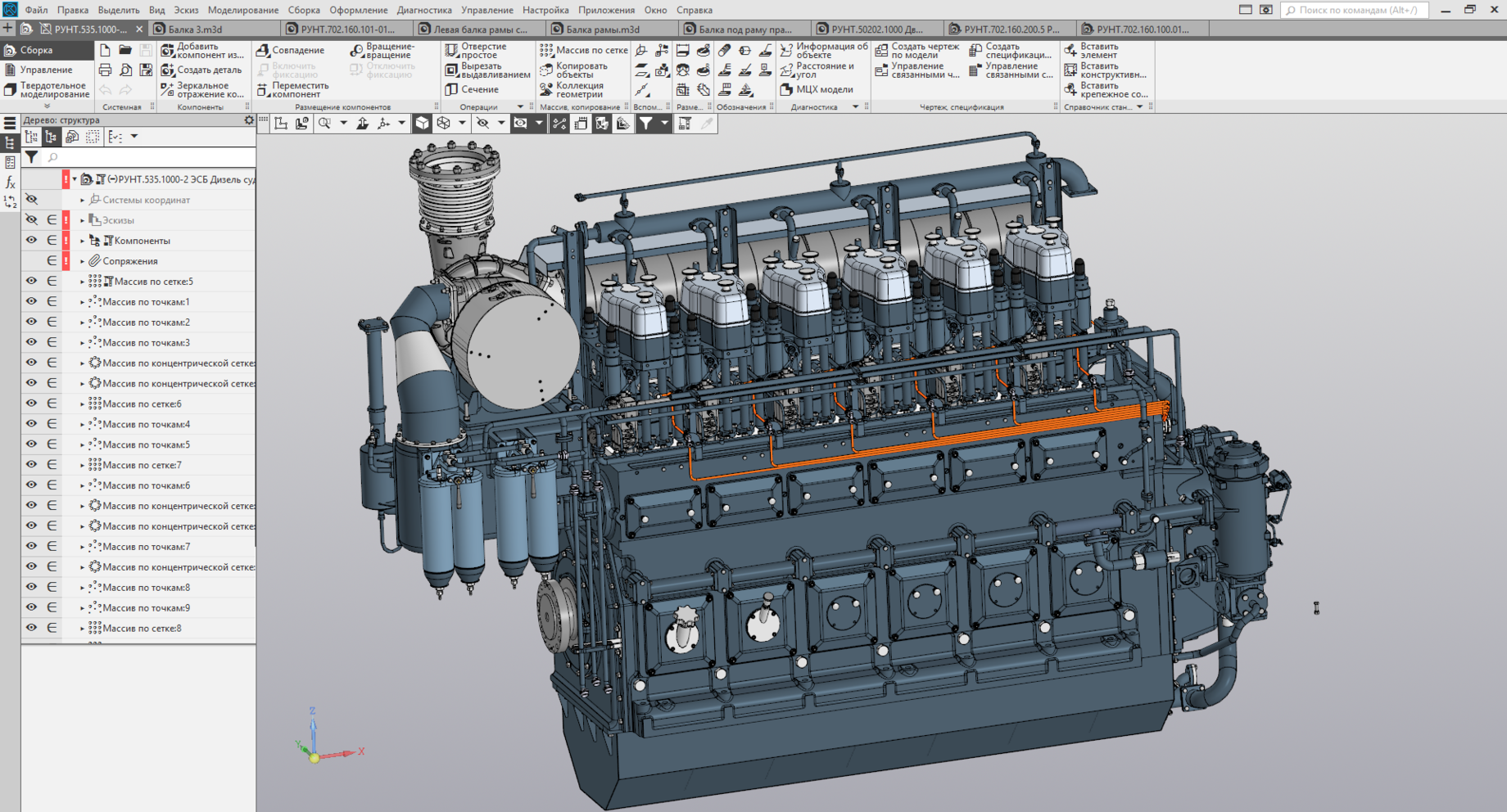Image resolution: width=1507 pixels, height=812 pixels.
Task: Open the 'Операции' panel dropdown arrow
Action: [520, 107]
